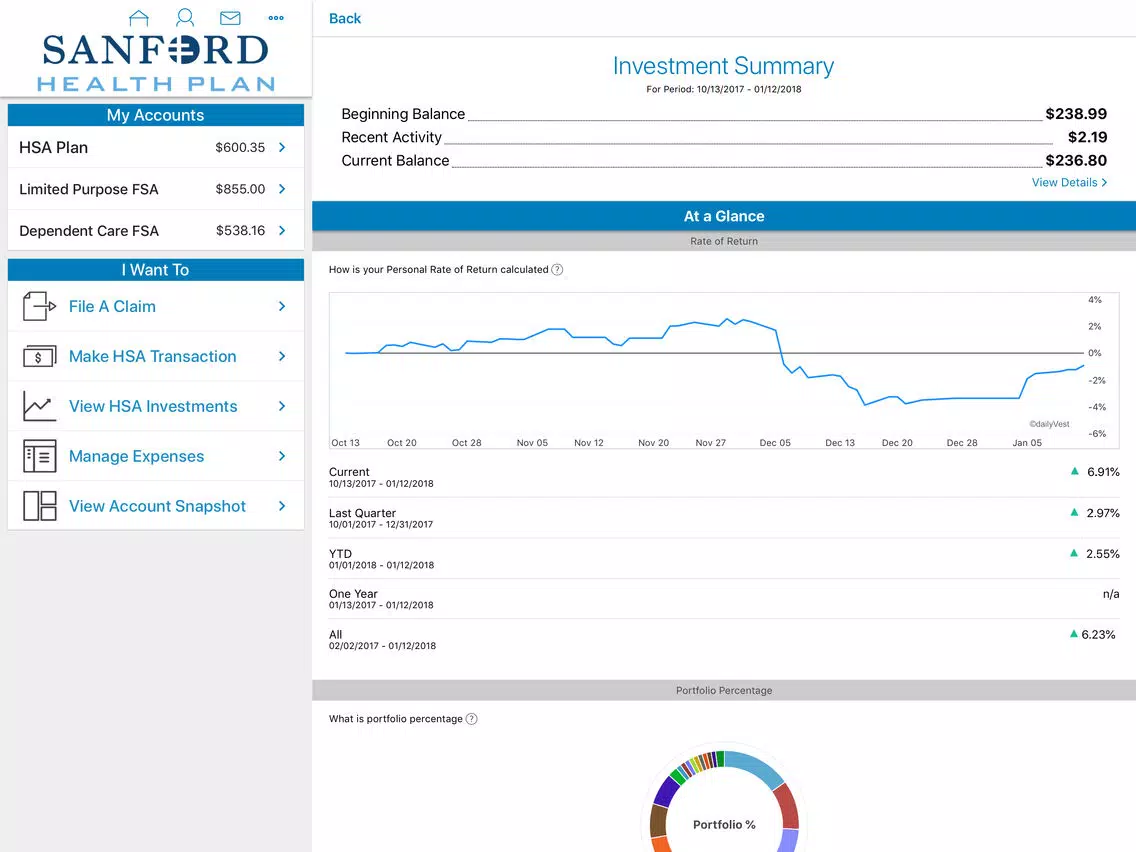Click help icon next to portfolio percentage

pyautogui.click(x=472, y=719)
